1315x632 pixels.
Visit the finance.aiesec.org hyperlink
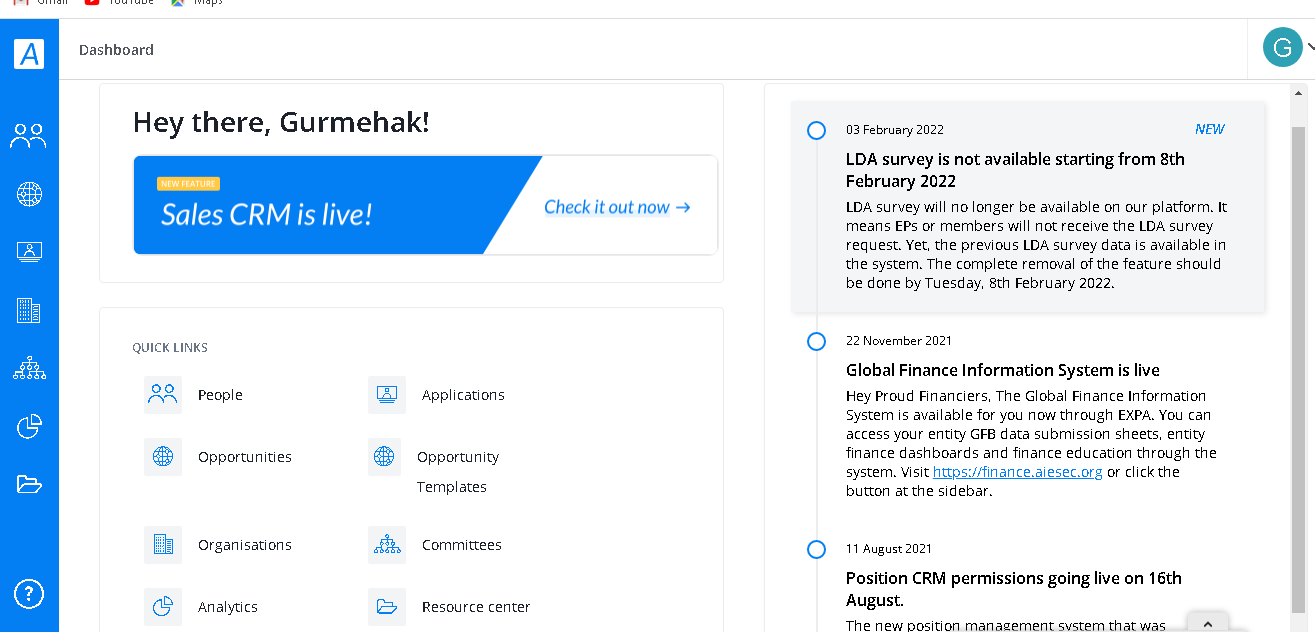(1017, 472)
